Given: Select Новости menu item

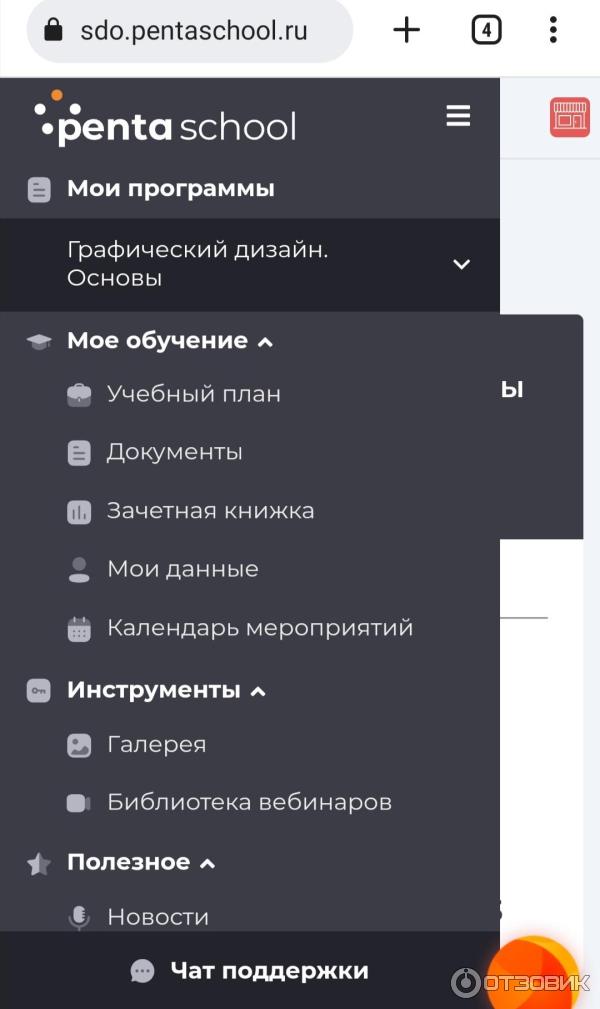Looking at the screenshot, I should (158, 917).
